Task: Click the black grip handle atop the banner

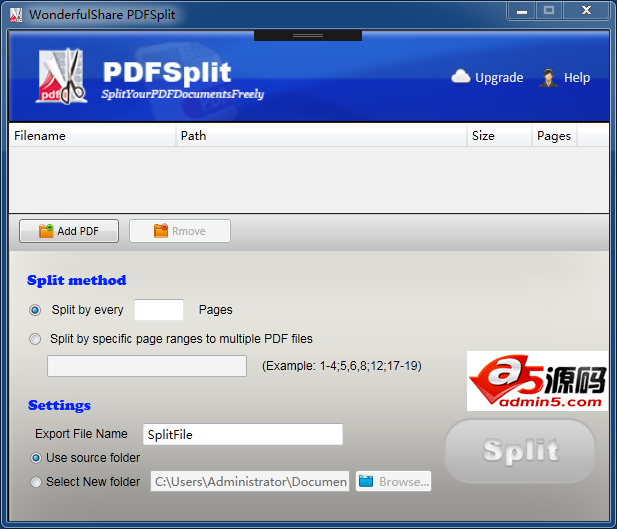Action: pos(308,35)
